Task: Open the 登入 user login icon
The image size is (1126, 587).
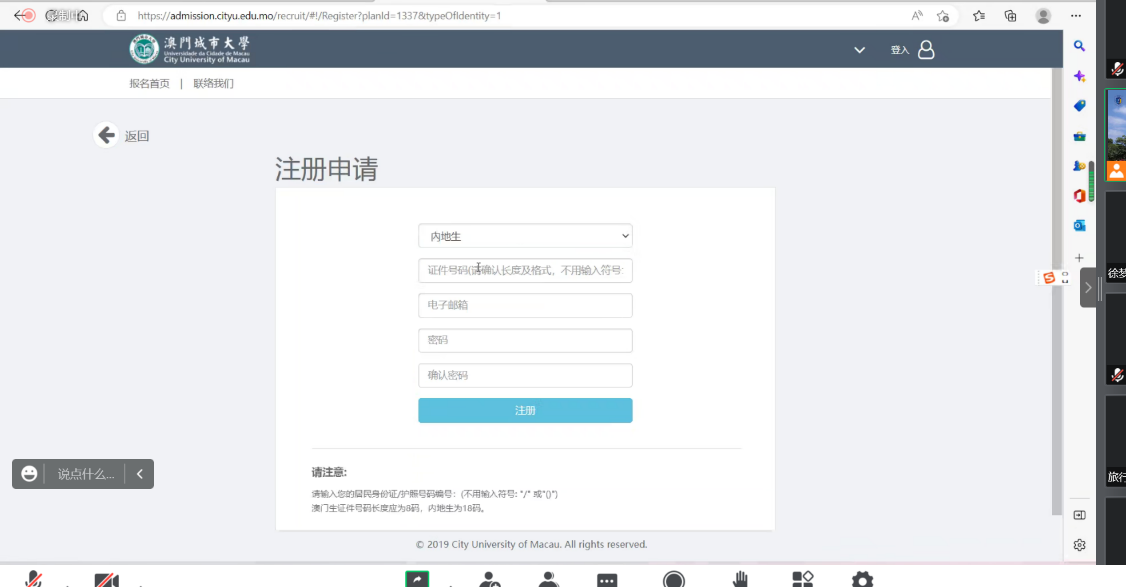Action: [x=926, y=50]
